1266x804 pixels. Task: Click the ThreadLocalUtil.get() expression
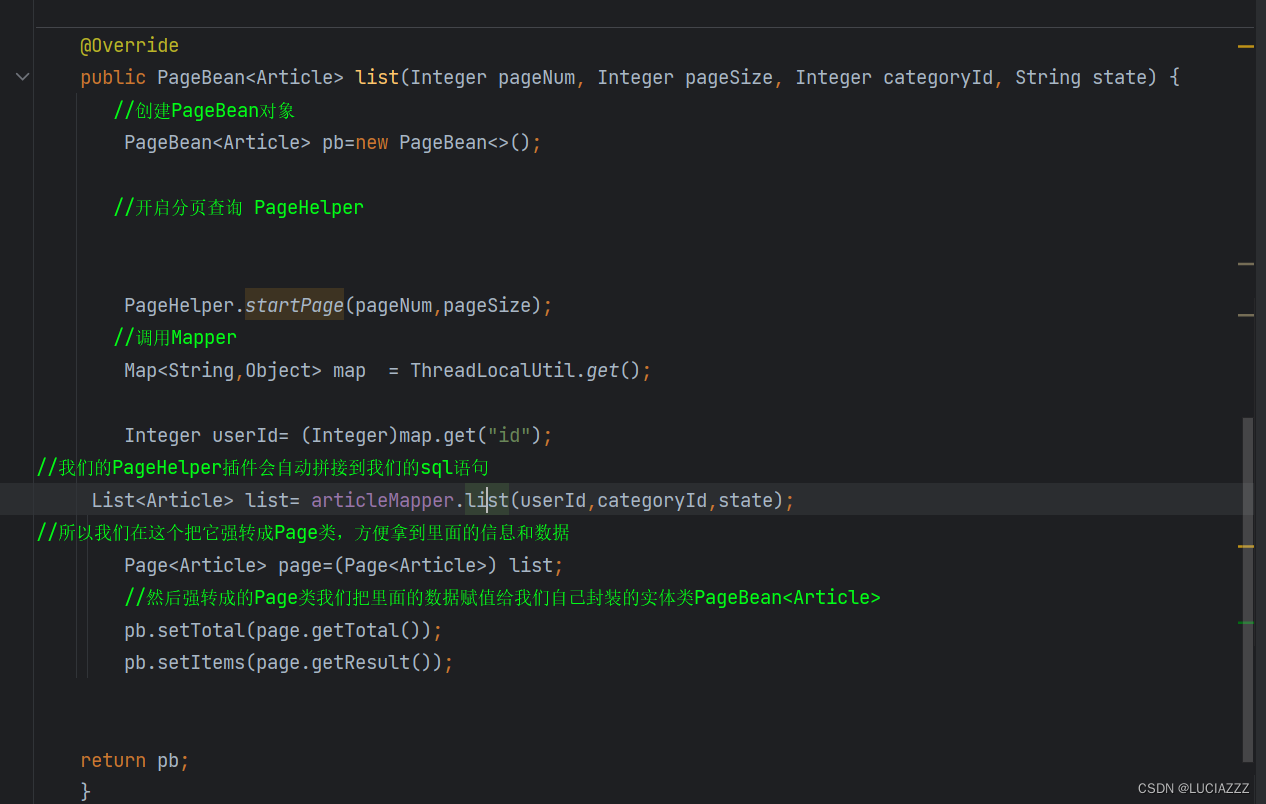click(530, 369)
